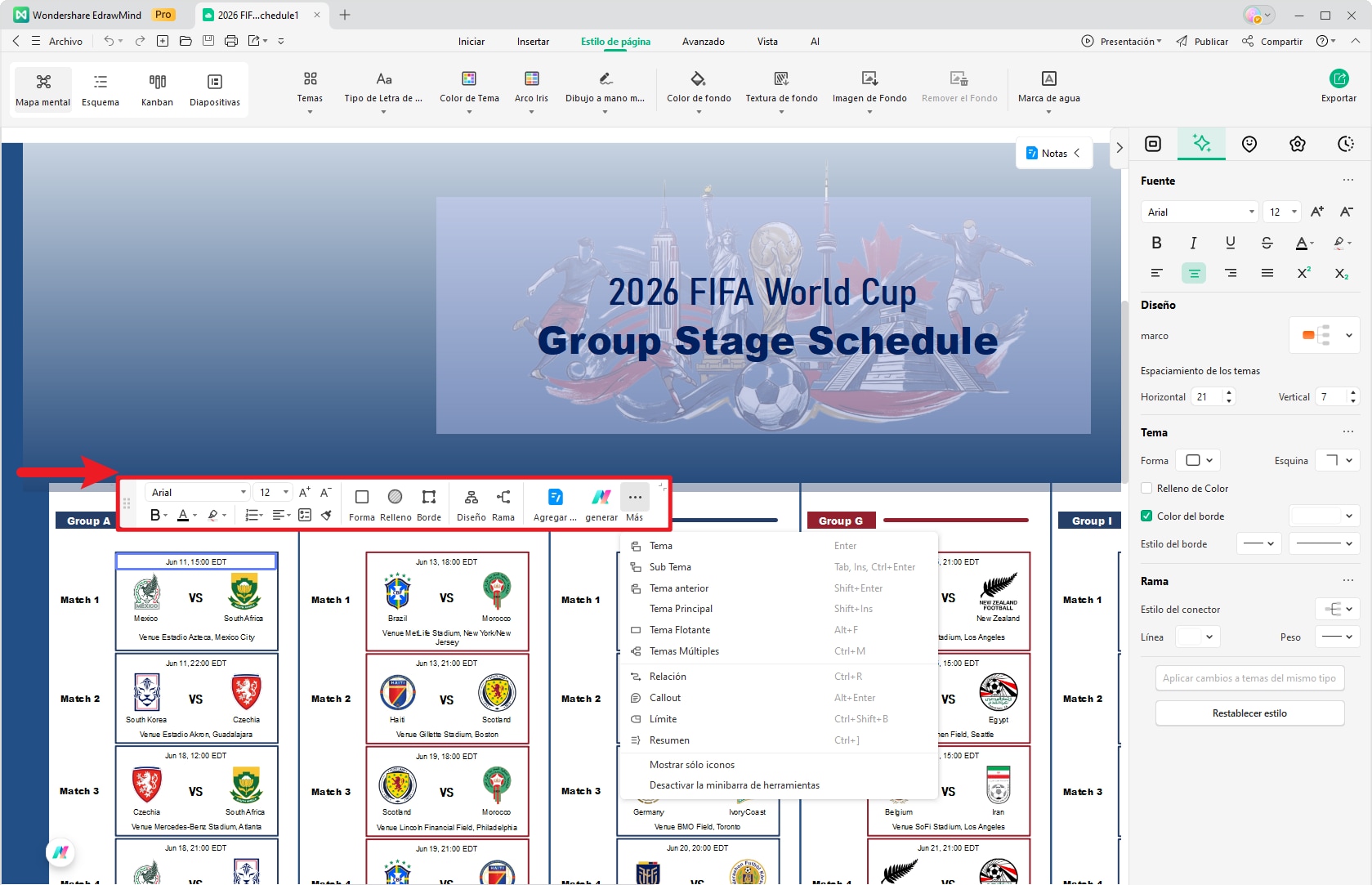The width and height of the screenshot is (1372, 885).
Task: Open font size dropdown in panel
Action: pos(1281,212)
